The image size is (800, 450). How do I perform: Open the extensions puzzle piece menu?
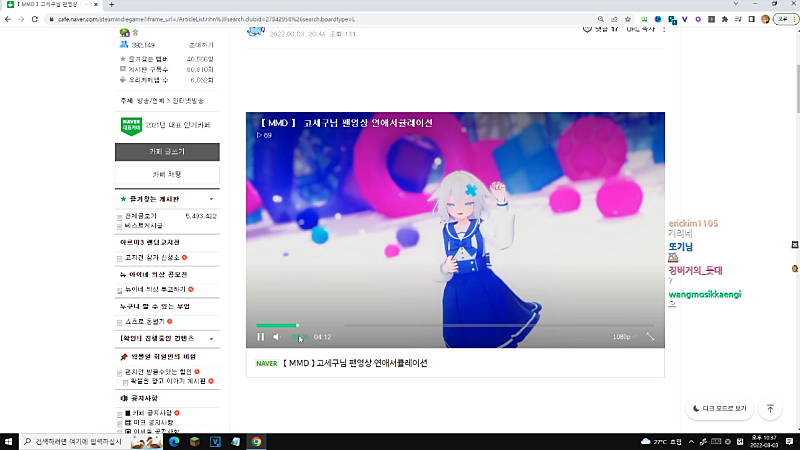(x=724, y=19)
